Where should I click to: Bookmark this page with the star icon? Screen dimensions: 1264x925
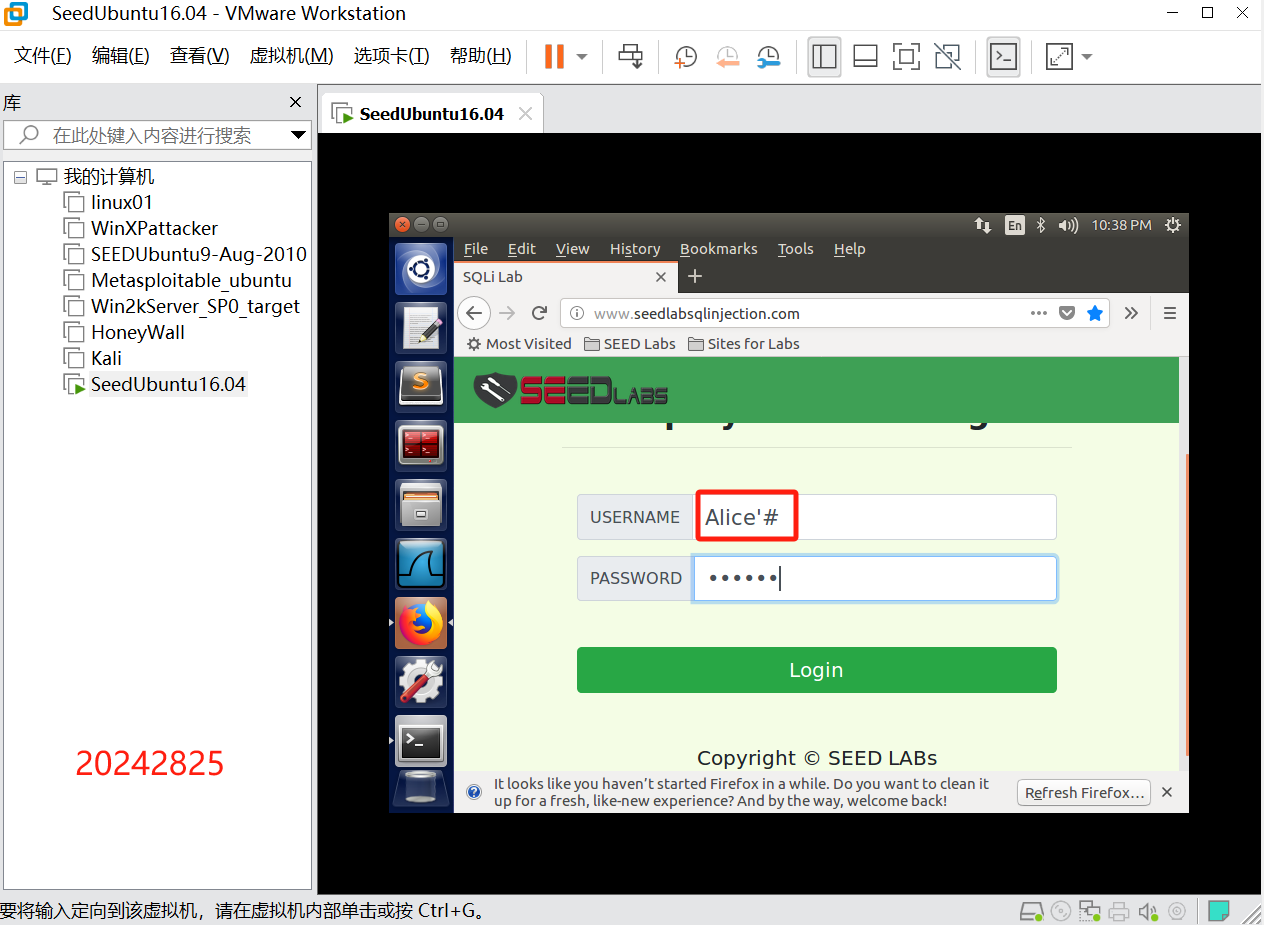click(x=1095, y=313)
